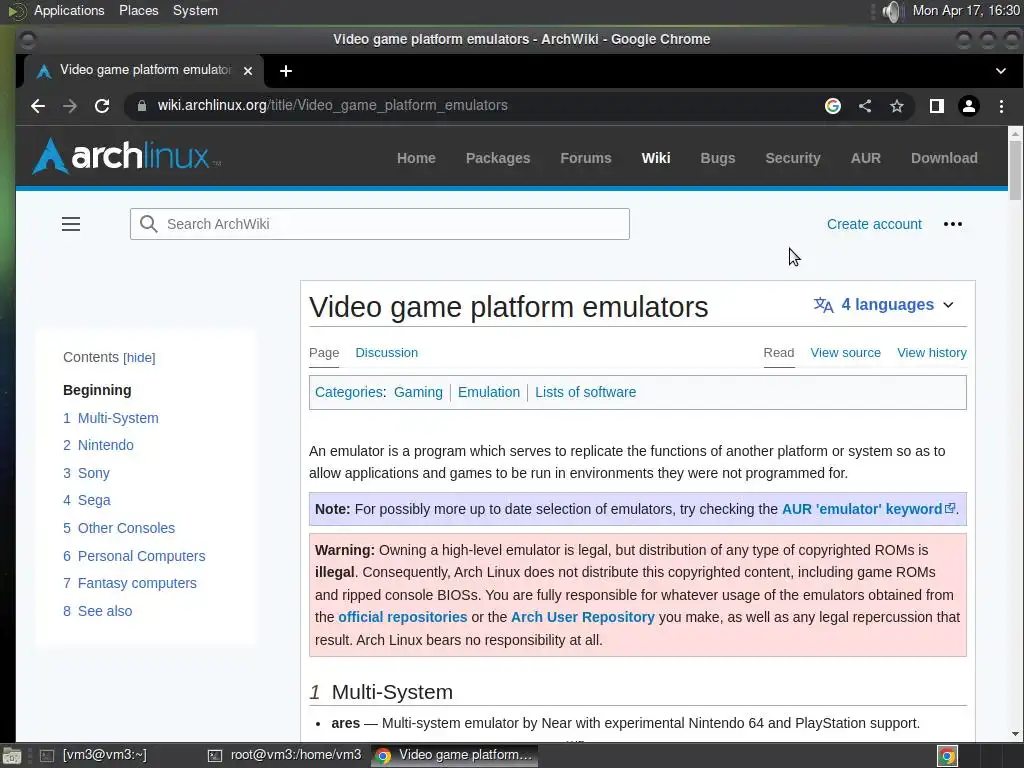The height and width of the screenshot is (768, 1024).
Task: Open the AUR nav item
Action: tap(865, 158)
